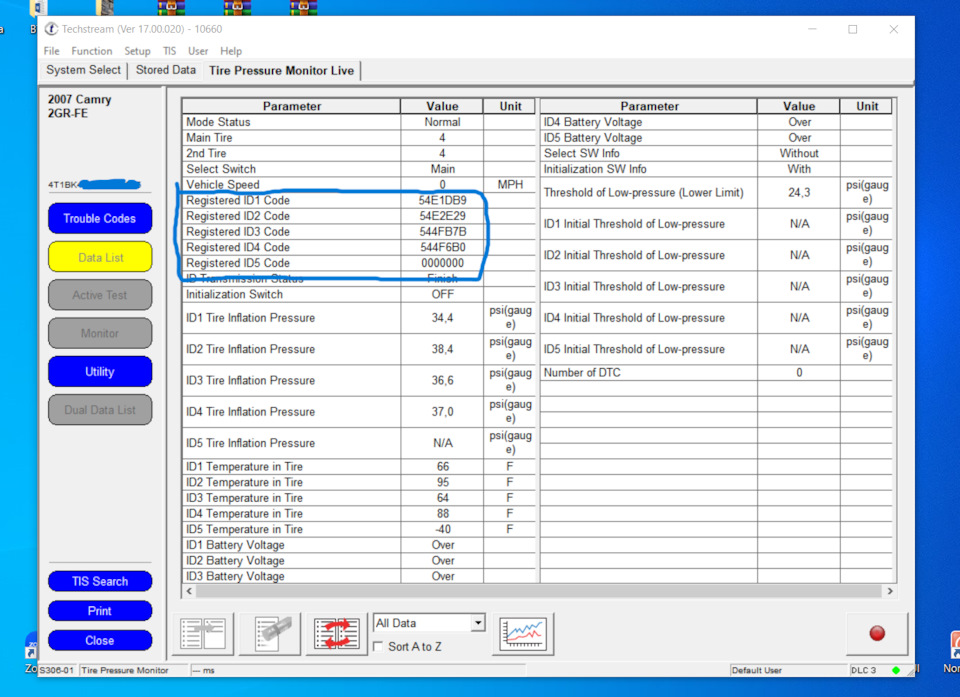Select the 2nd Tire parameter row
Image resolution: width=960 pixels, height=697 pixels.
click(359, 153)
